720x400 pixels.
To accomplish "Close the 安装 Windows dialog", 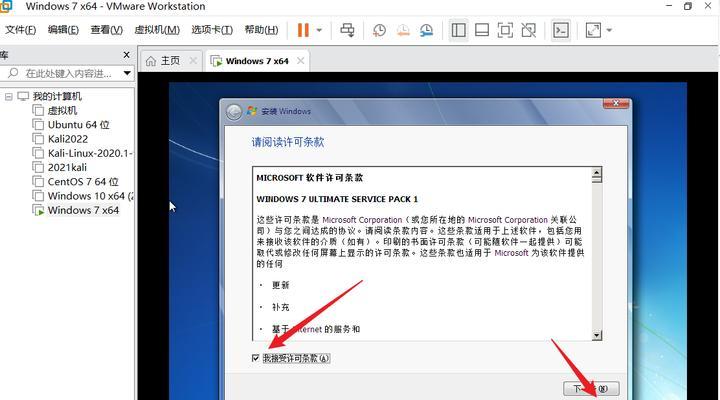I will [x=616, y=103].
